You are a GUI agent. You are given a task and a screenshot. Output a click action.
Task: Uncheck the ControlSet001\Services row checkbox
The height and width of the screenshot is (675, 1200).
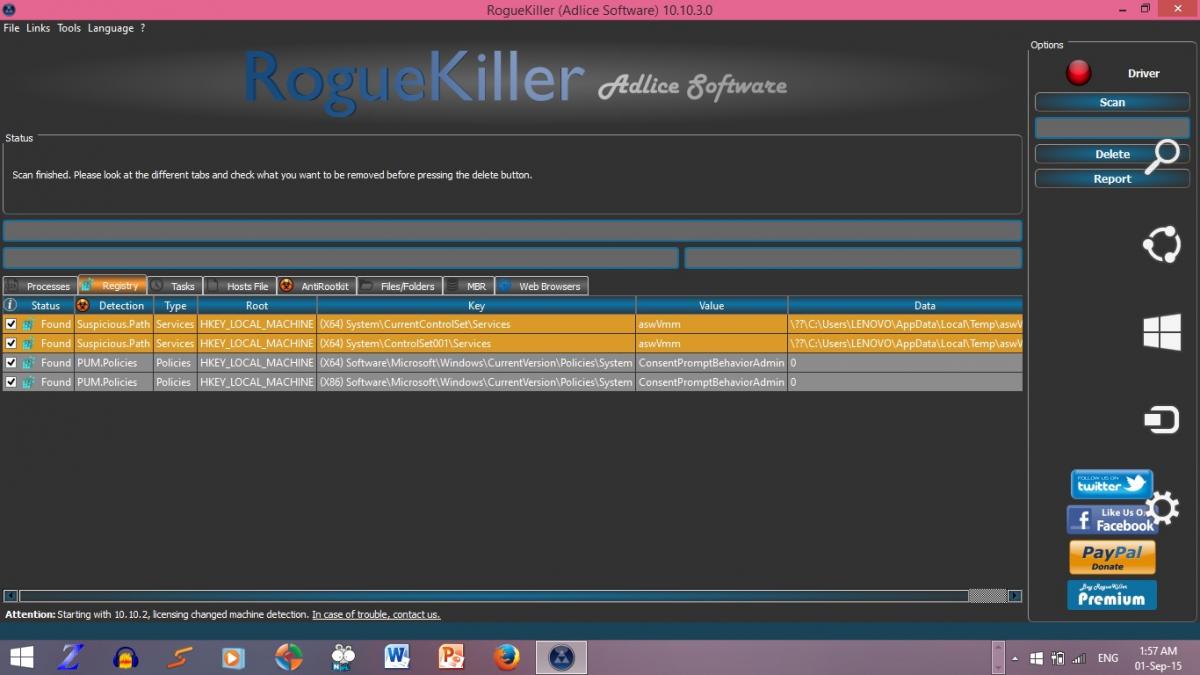[x=11, y=343]
